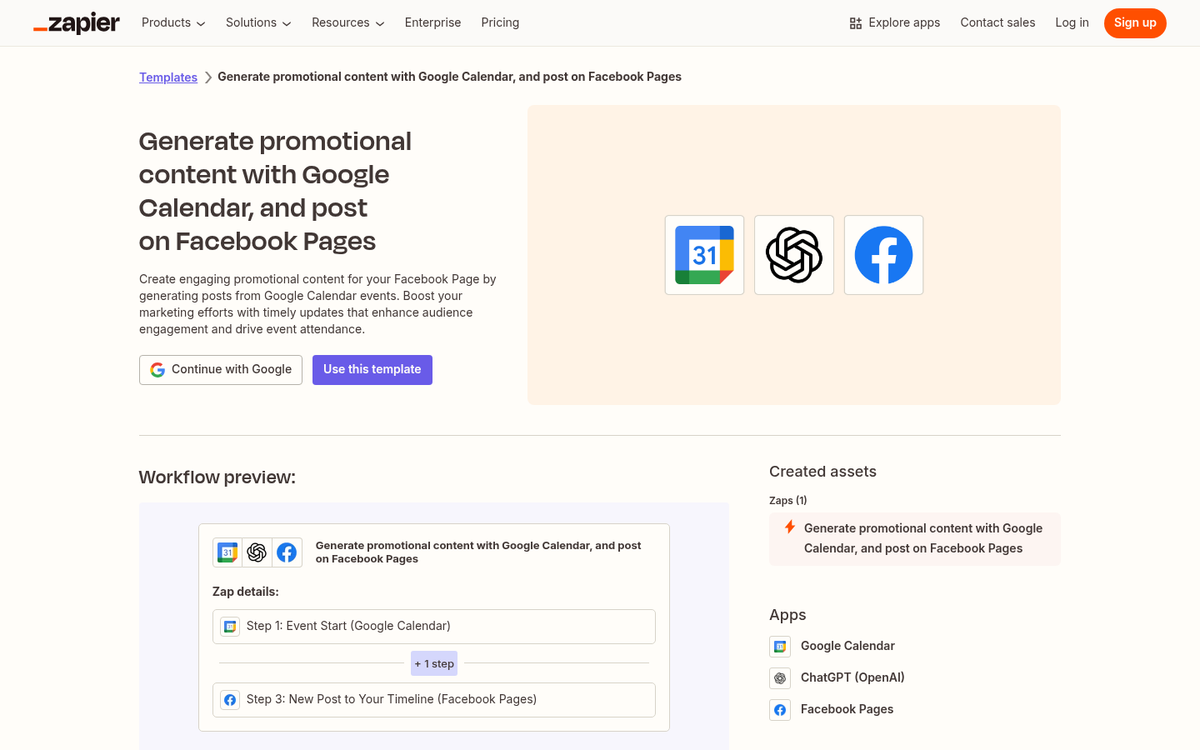Image resolution: width=1200 pixels, height=750 pixels.
Task: Click the Google Calendar icon in the hero banner
Action: point(704,254)
